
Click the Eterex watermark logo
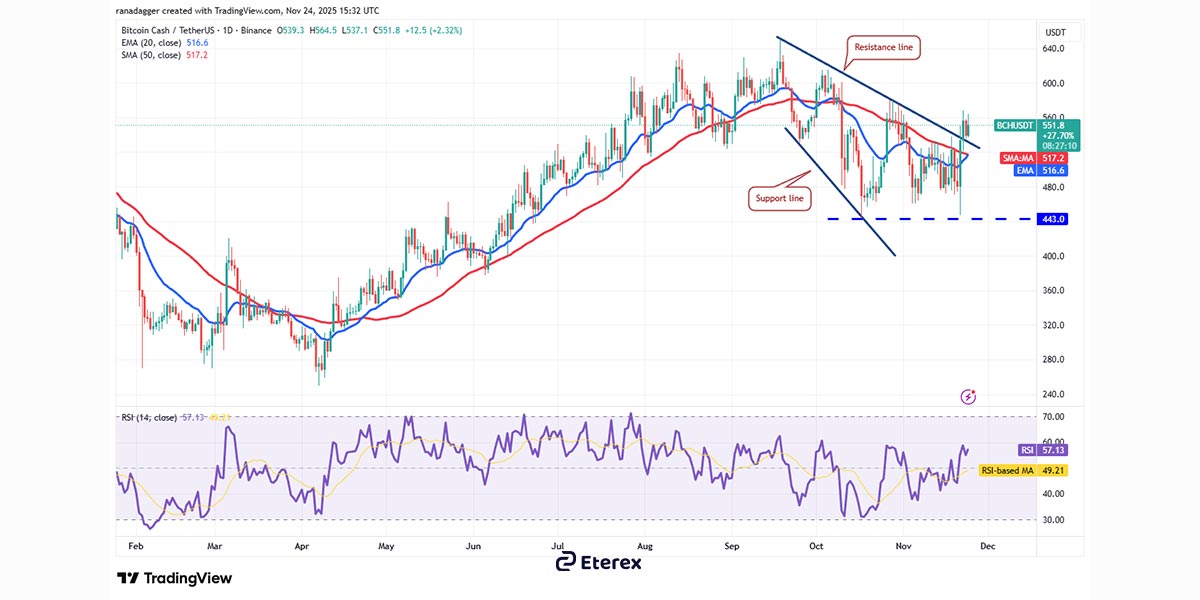click(x=599, y=562)
